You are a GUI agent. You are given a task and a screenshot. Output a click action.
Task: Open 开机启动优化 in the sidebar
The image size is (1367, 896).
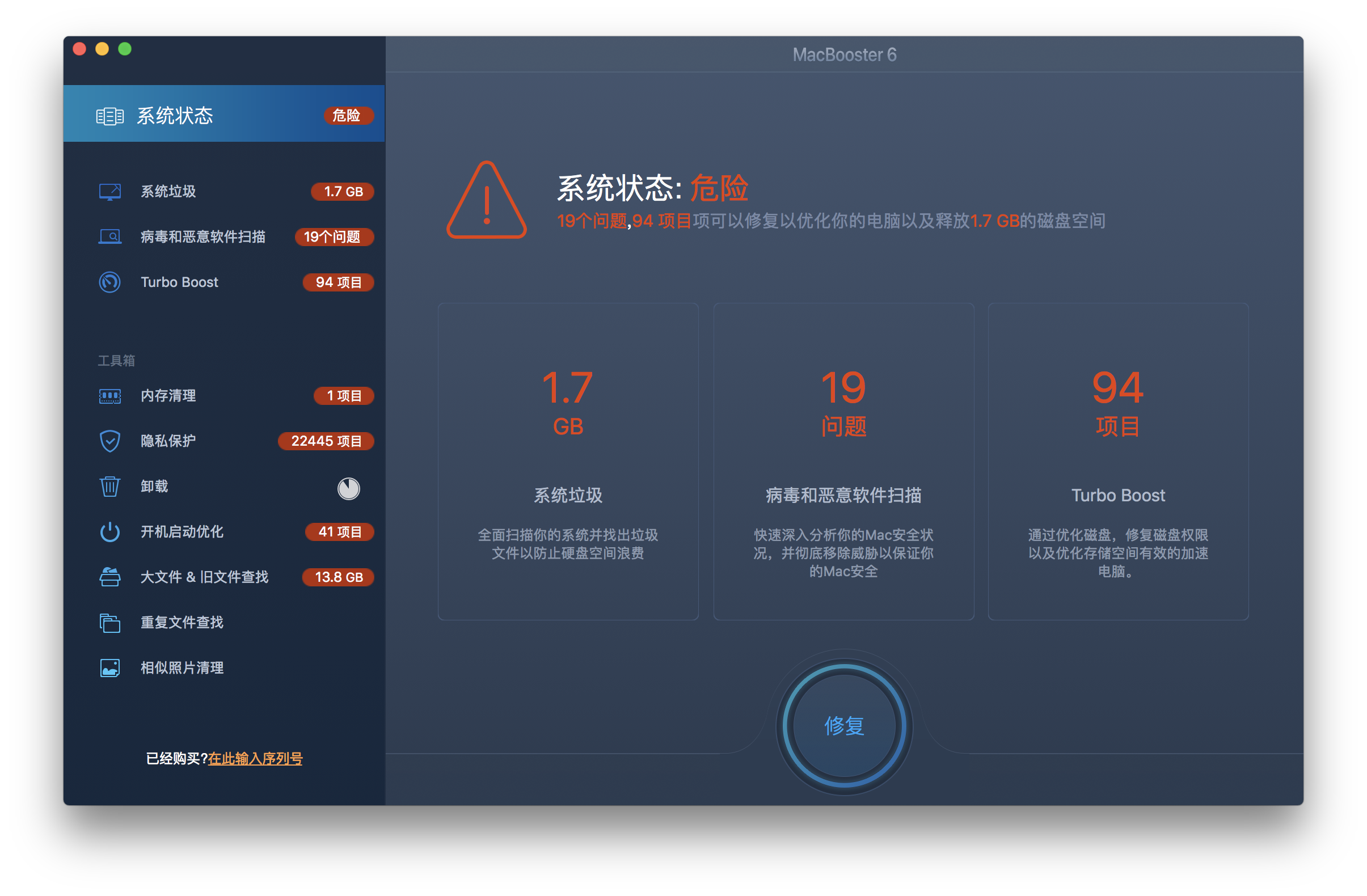[x=224, y=532]
